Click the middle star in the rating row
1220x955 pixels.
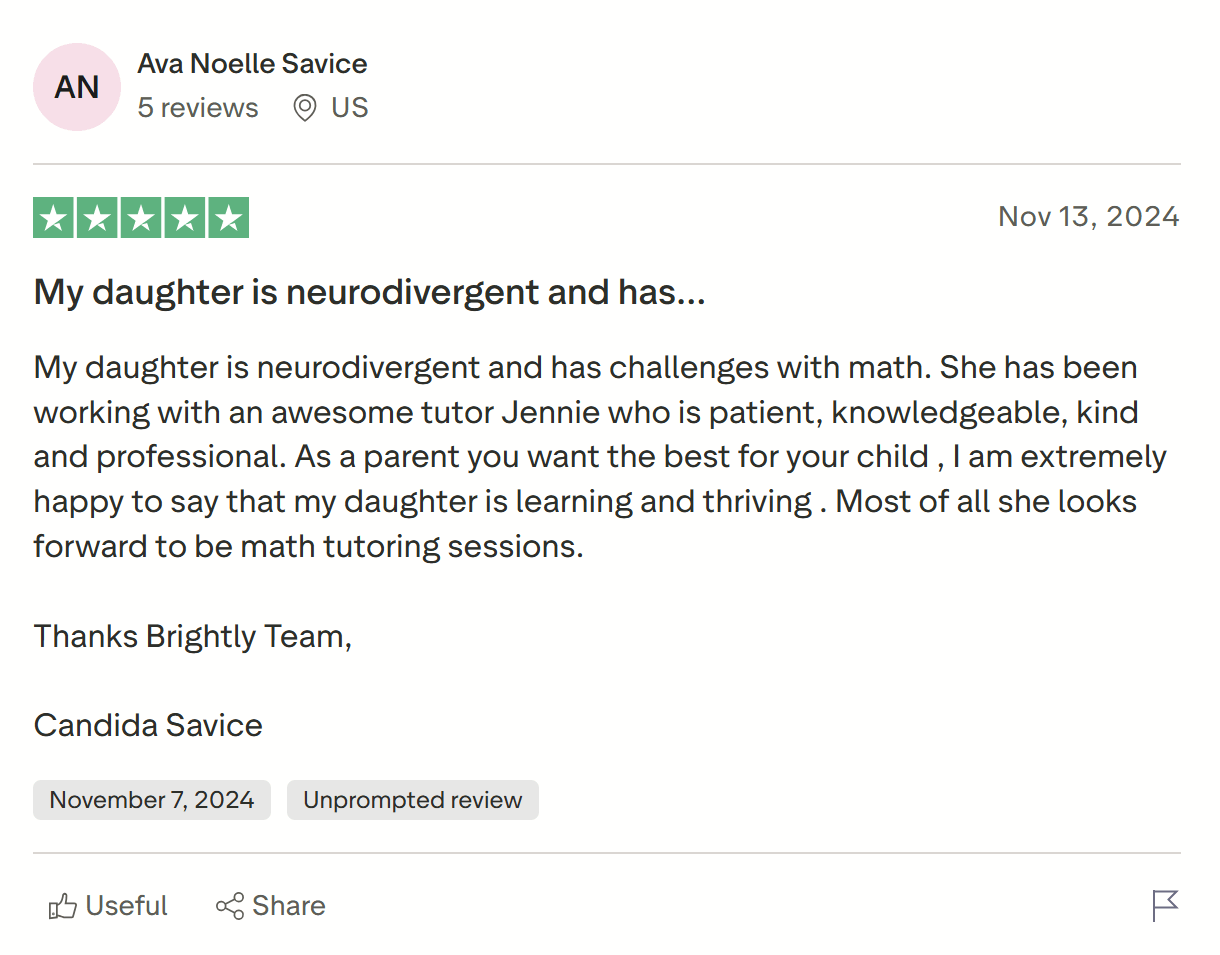click(140, 217)
